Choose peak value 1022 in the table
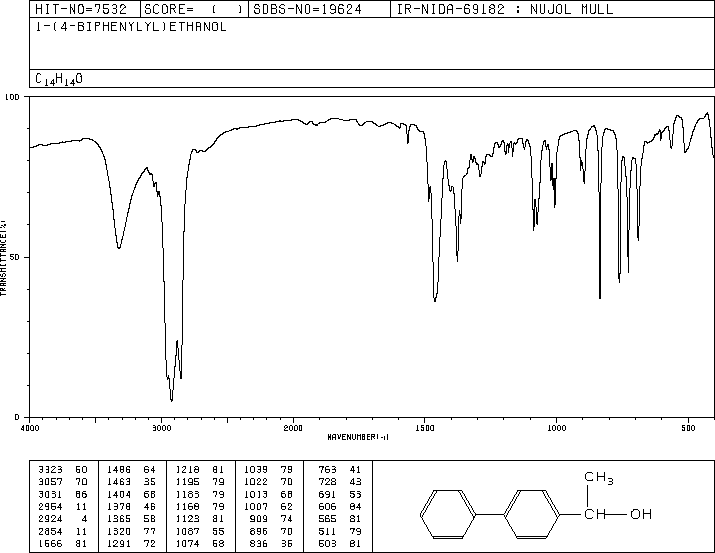Screen dimensions: 715x553 point(256,482)
